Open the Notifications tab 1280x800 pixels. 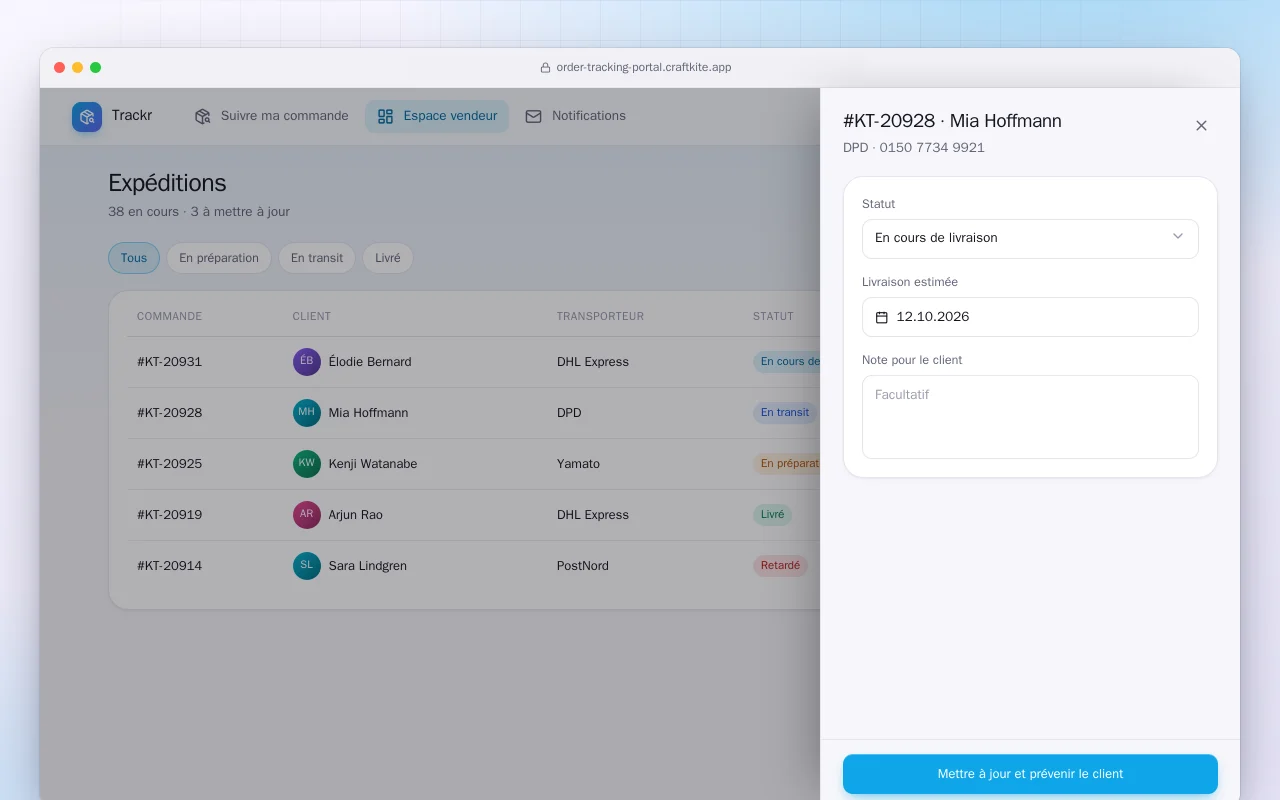point(576,116)
